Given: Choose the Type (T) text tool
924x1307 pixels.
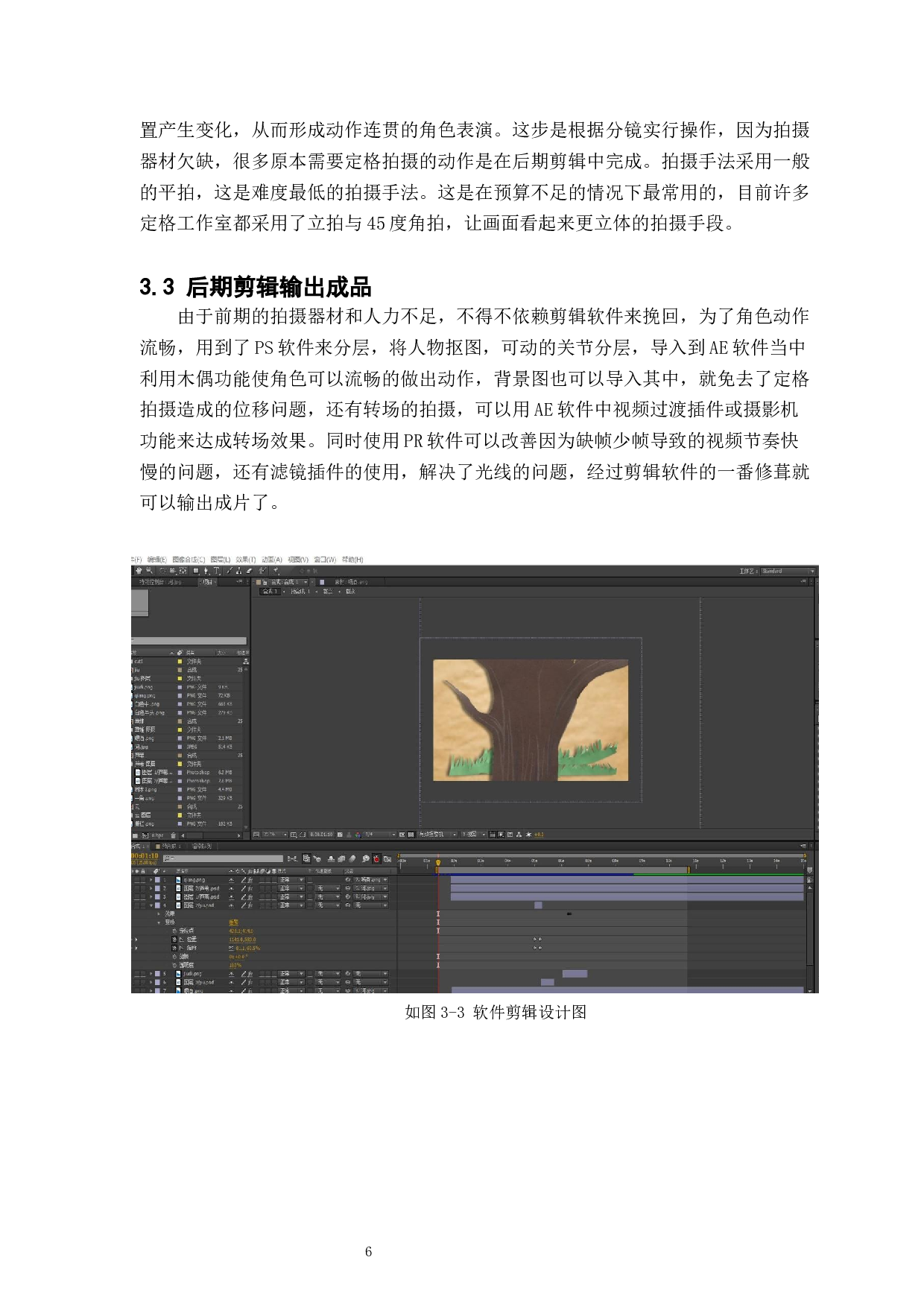Looking at the screenshot, I should (217, 571).
